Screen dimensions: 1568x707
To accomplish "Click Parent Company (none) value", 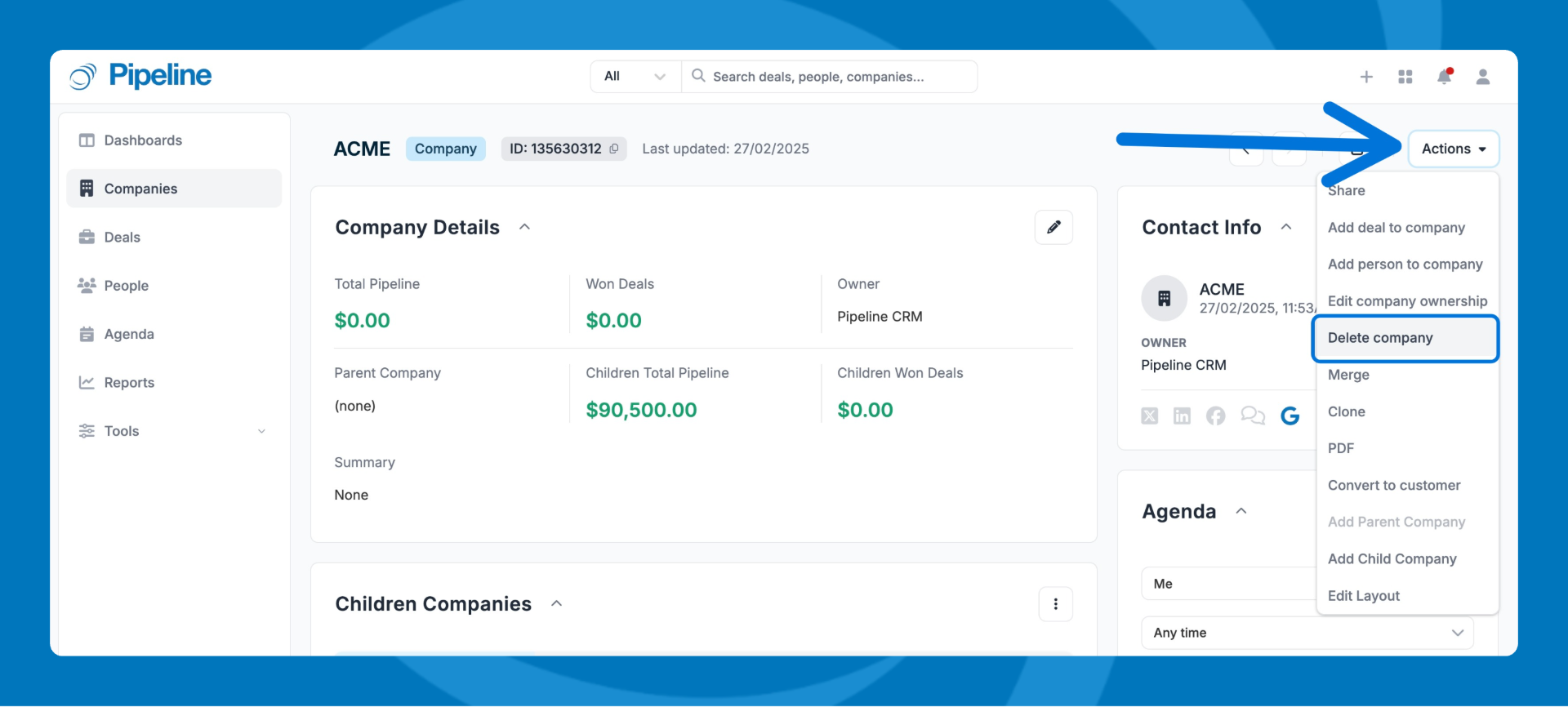I will (x=355, y=406).
